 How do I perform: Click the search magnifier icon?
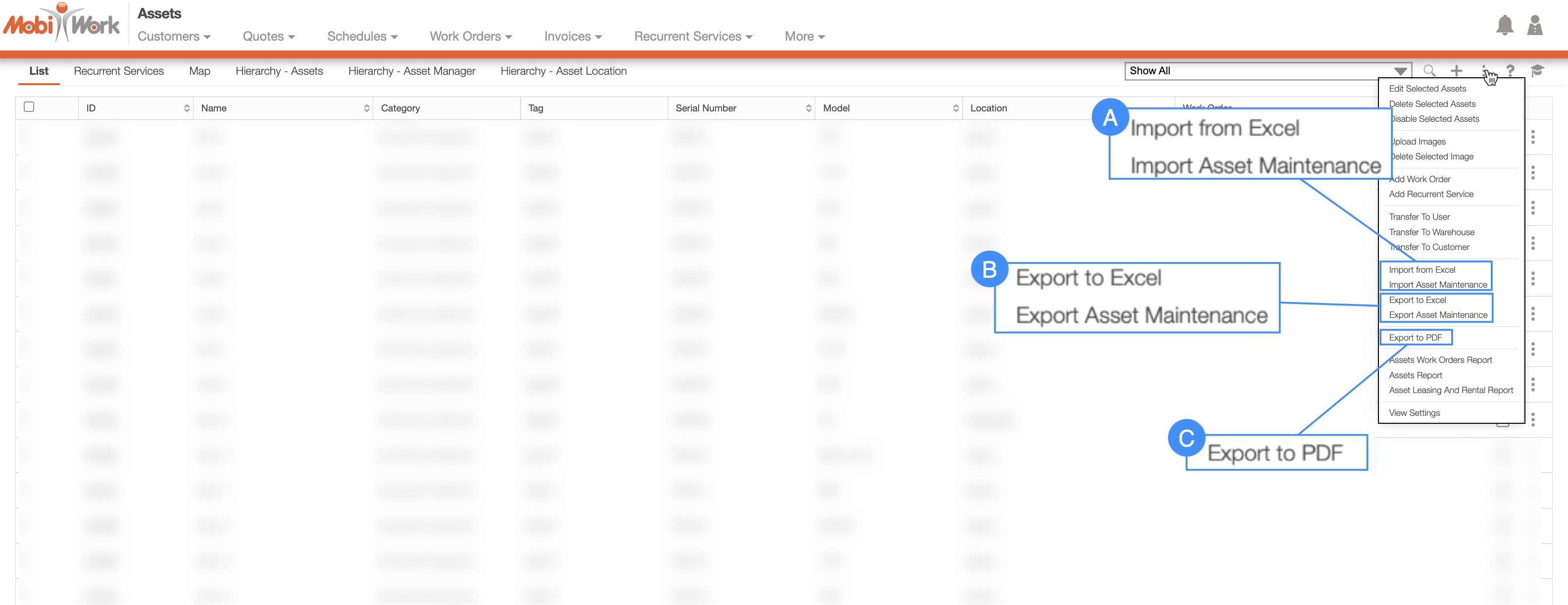(x=1429, y=71)
